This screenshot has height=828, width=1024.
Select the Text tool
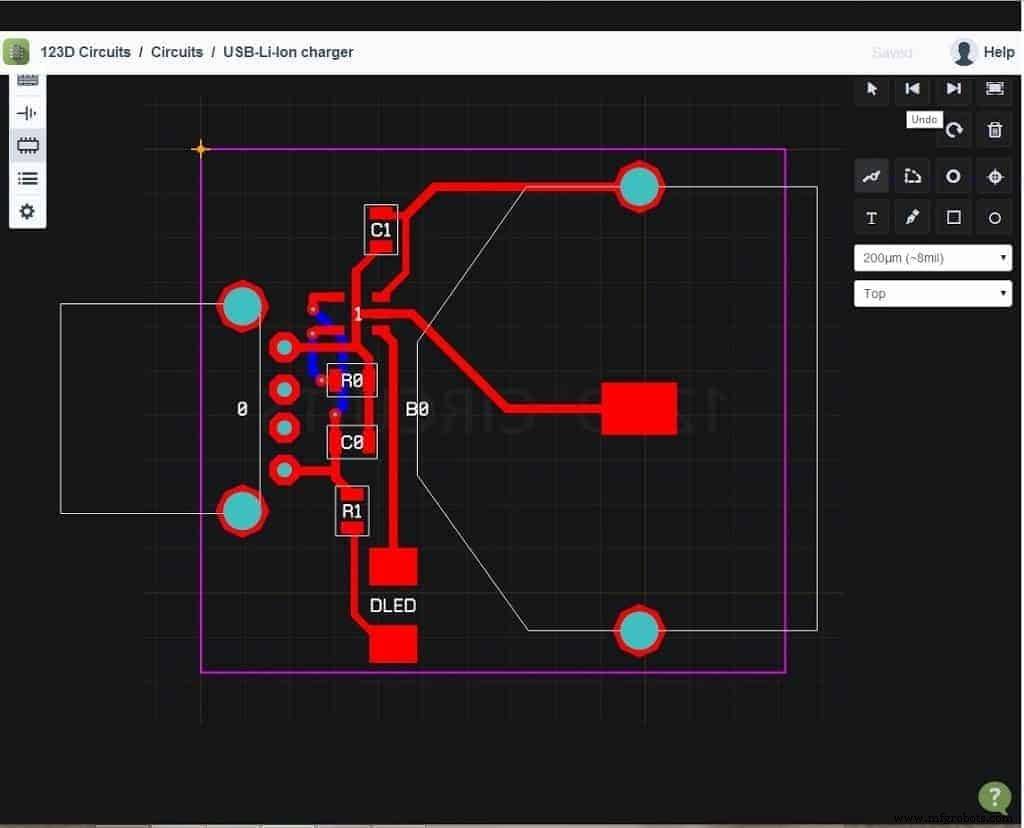[x=871, y=217]
